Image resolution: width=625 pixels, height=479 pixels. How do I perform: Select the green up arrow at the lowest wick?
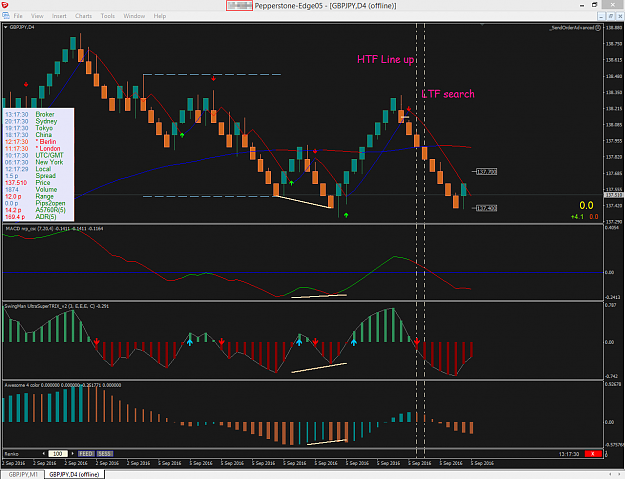tap(346, 215)
